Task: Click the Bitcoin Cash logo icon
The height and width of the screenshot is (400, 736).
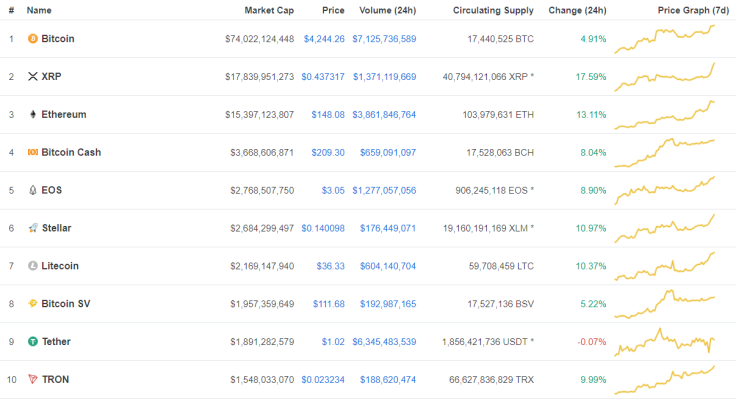Action: pyautogui.click(x=32, y=152)
